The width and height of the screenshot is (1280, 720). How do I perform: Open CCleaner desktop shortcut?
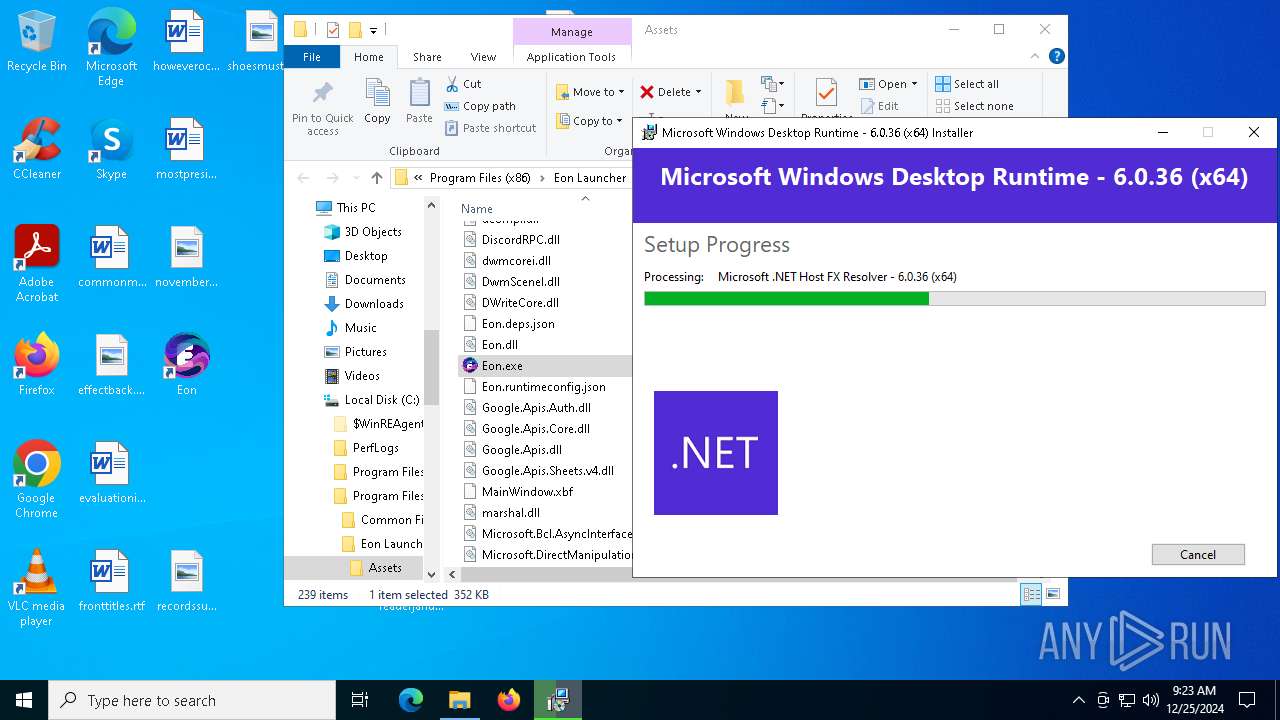pyautogui.click(x=37, y=149)
